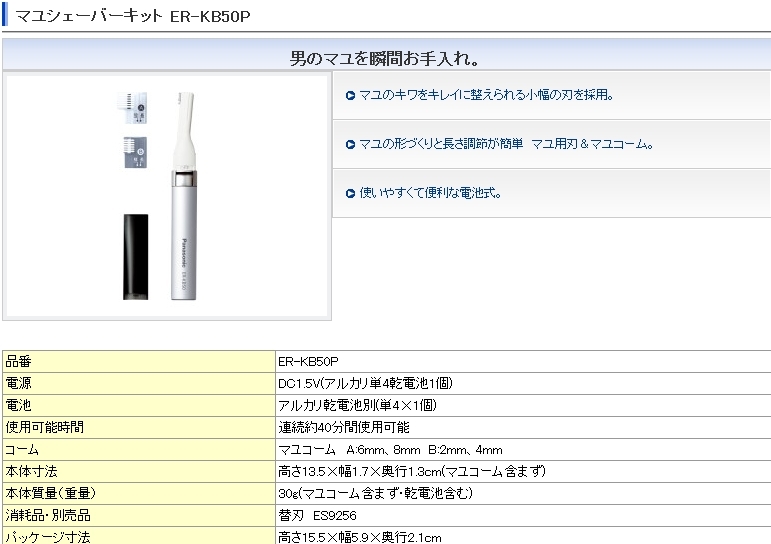Click the マユコーム A:6mm、8mm B:2mm、4mm value
This screenshot has width=771, height=544.
point(390,450)
